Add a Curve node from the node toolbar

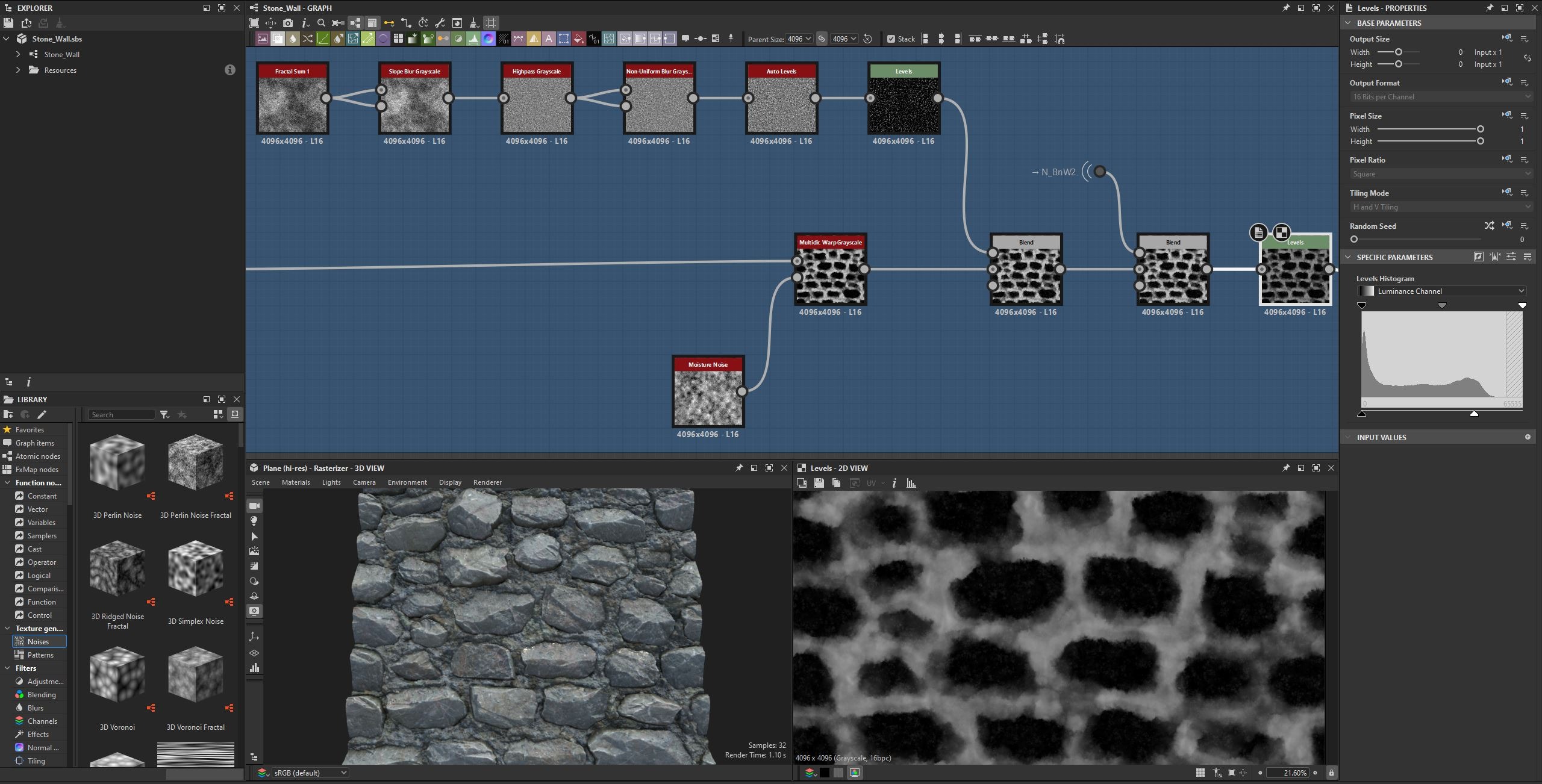[323, 39]
